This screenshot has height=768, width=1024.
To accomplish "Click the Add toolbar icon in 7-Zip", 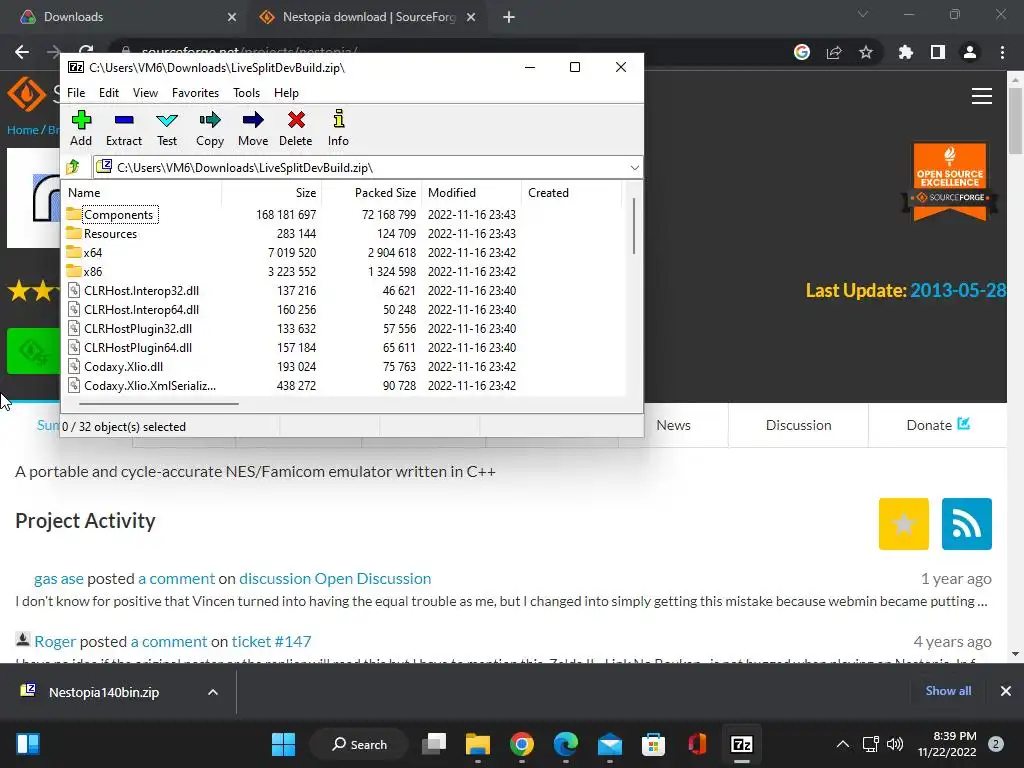I will 81,128.
